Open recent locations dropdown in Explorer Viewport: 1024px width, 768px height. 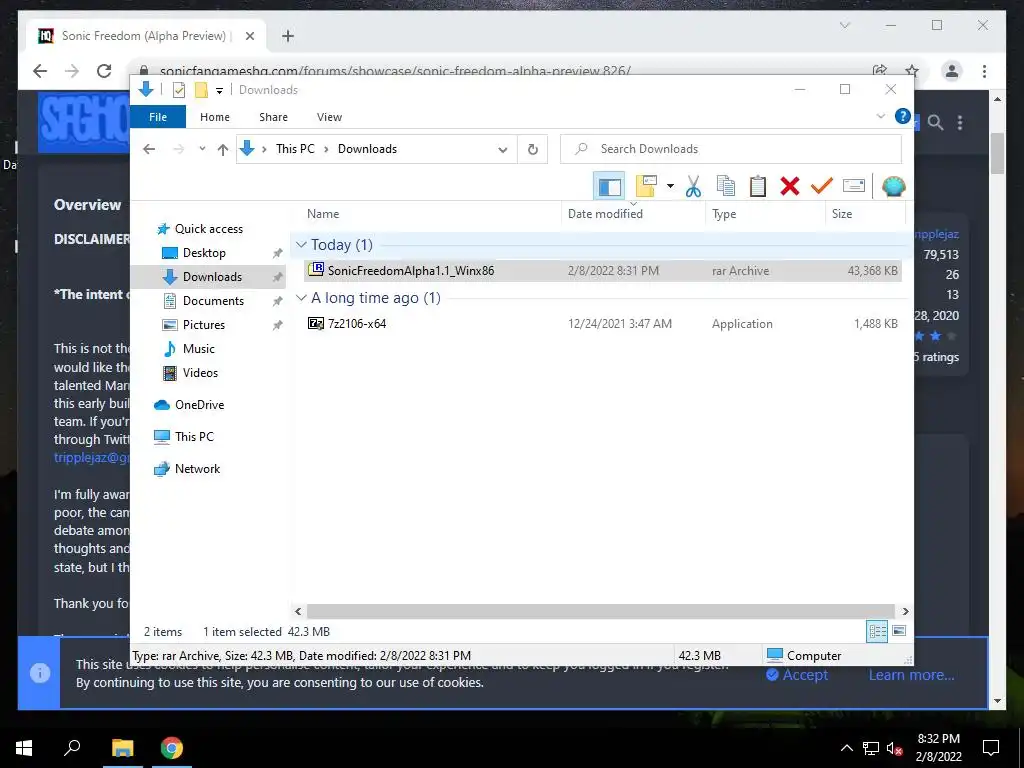(202, 149)
